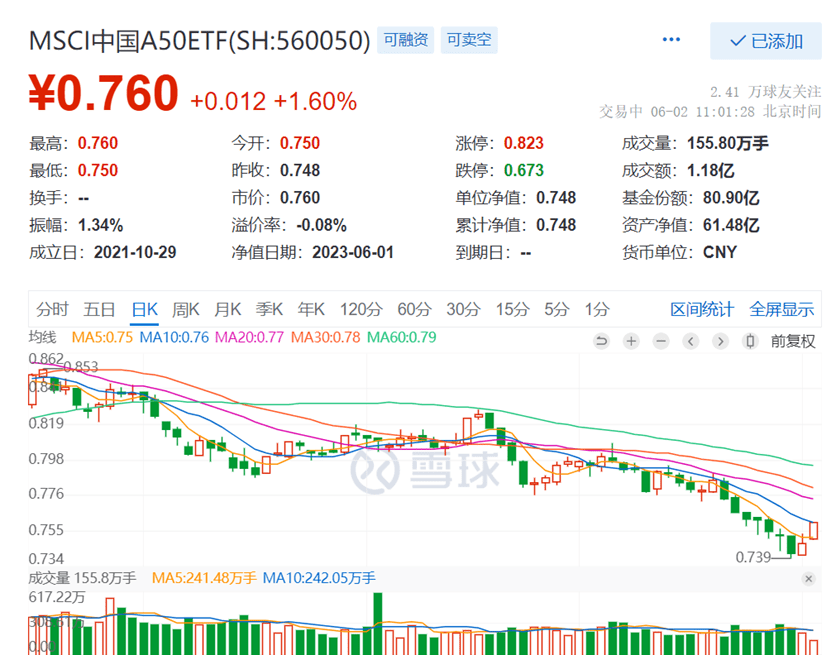Pan the chart right using arrow icon
831x655 pixels.
coord(719,342)
